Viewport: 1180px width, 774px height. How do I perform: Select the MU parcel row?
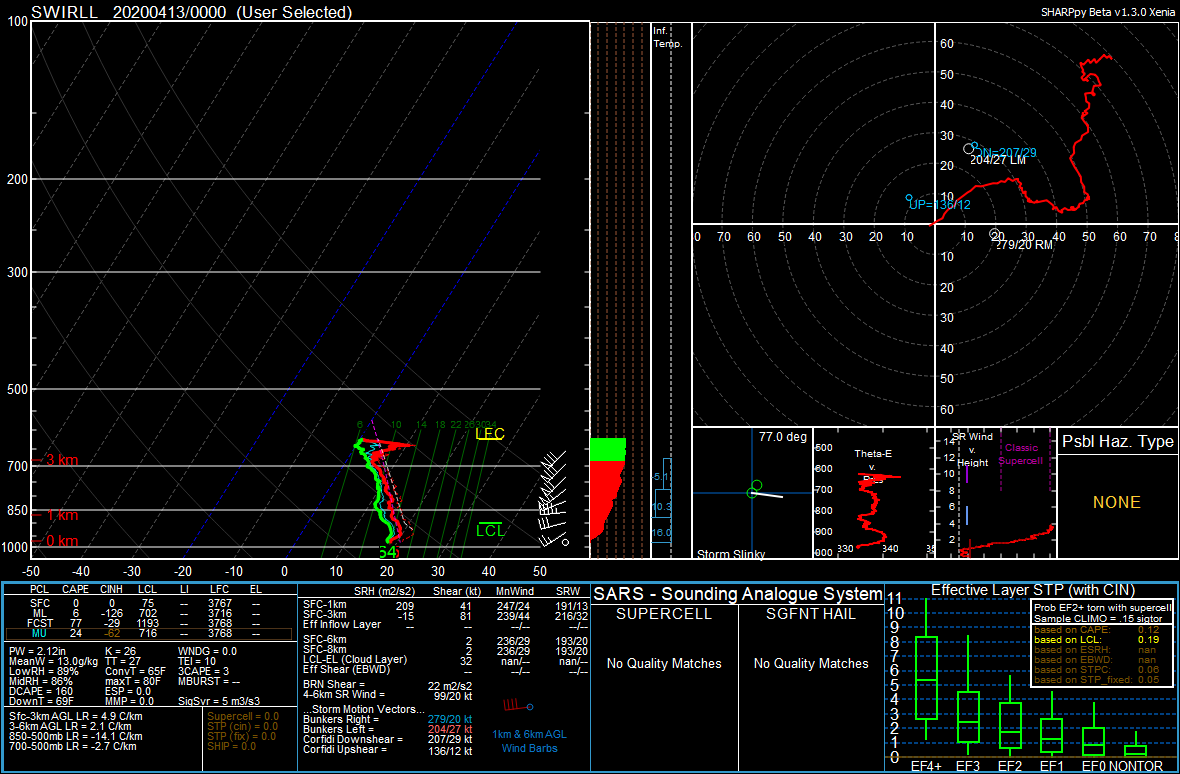[x=150, y=633]
